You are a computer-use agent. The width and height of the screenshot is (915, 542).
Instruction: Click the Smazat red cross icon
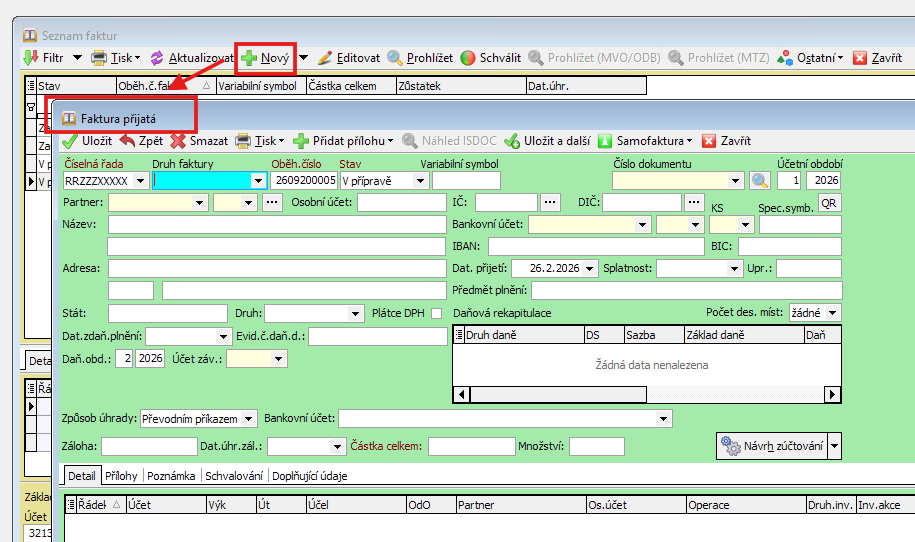179,141
